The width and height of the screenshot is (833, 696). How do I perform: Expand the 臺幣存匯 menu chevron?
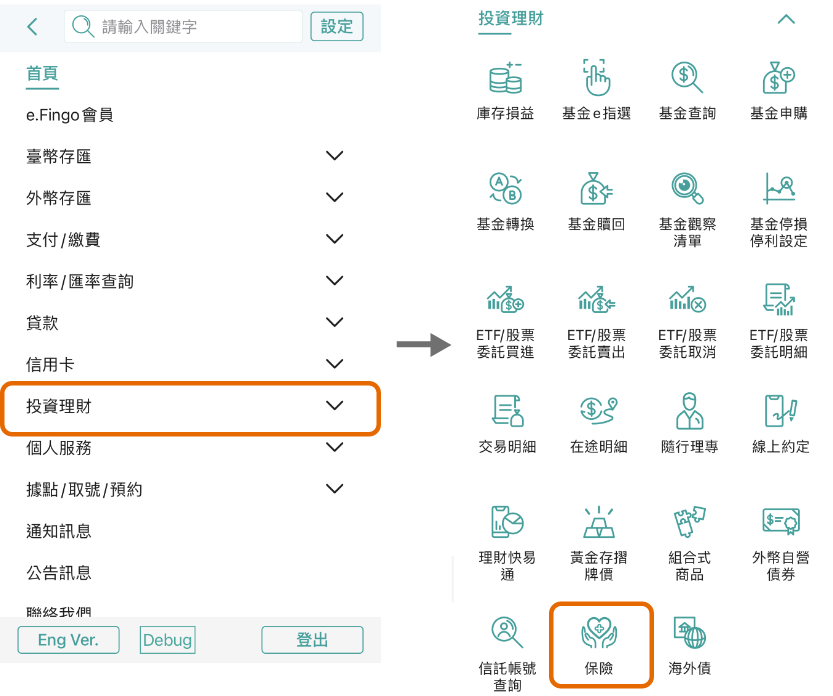(334, 156)
